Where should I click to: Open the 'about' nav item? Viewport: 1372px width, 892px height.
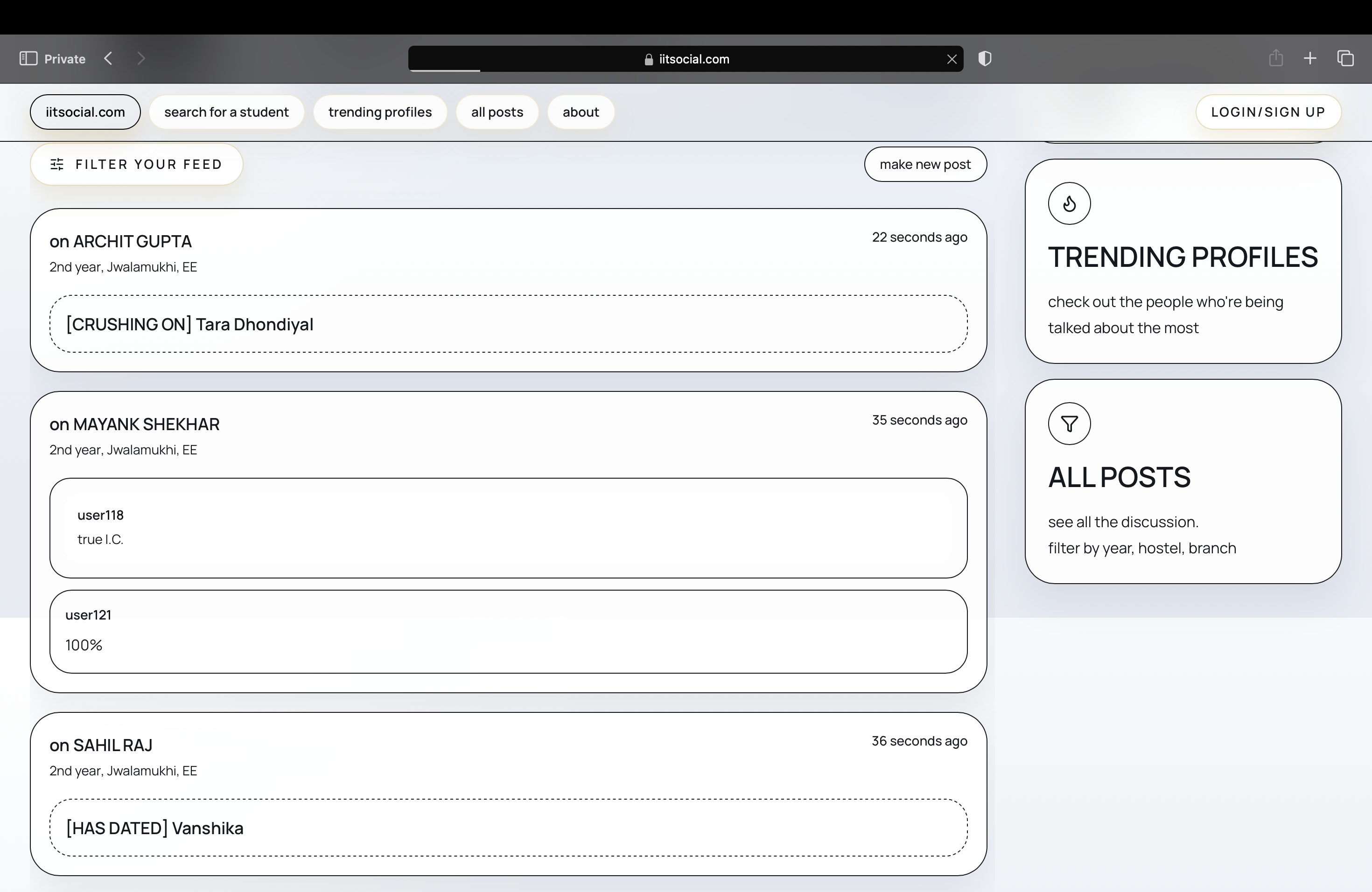[x=581, y=112]
